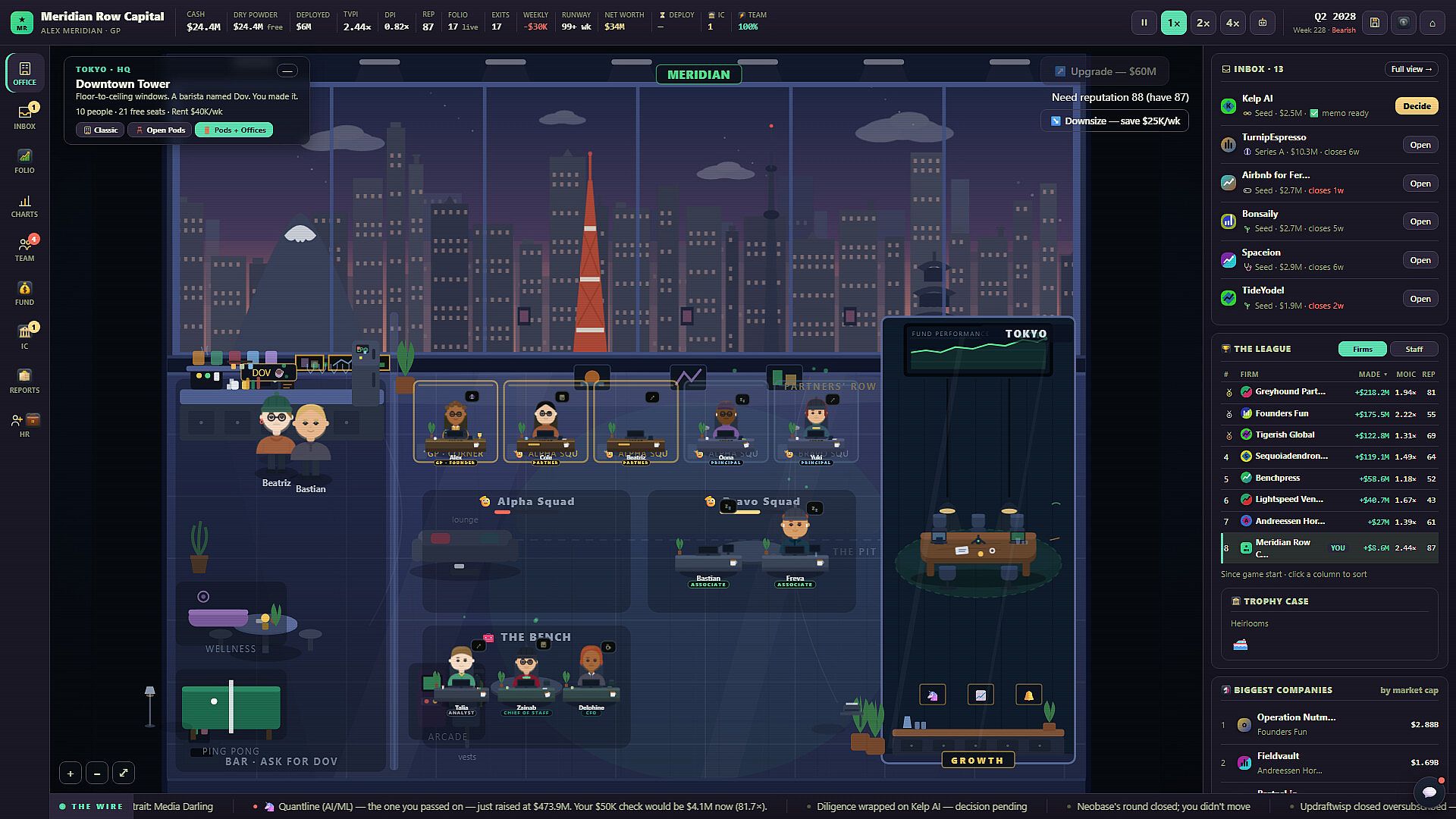The image size is (1456, 819).
Task: Sort league by FIRM column
Action: click(x=1249, y=374)
